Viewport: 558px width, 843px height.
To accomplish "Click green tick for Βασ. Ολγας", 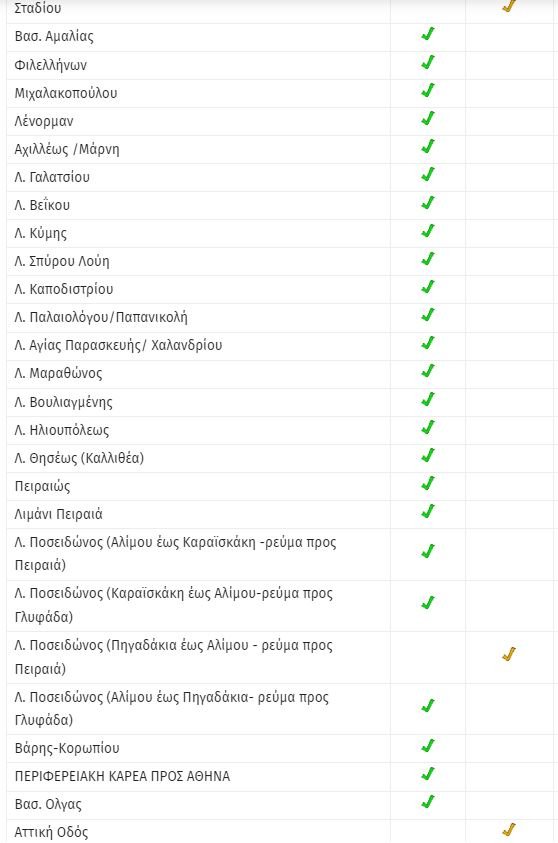I will [x=428, y=802].
